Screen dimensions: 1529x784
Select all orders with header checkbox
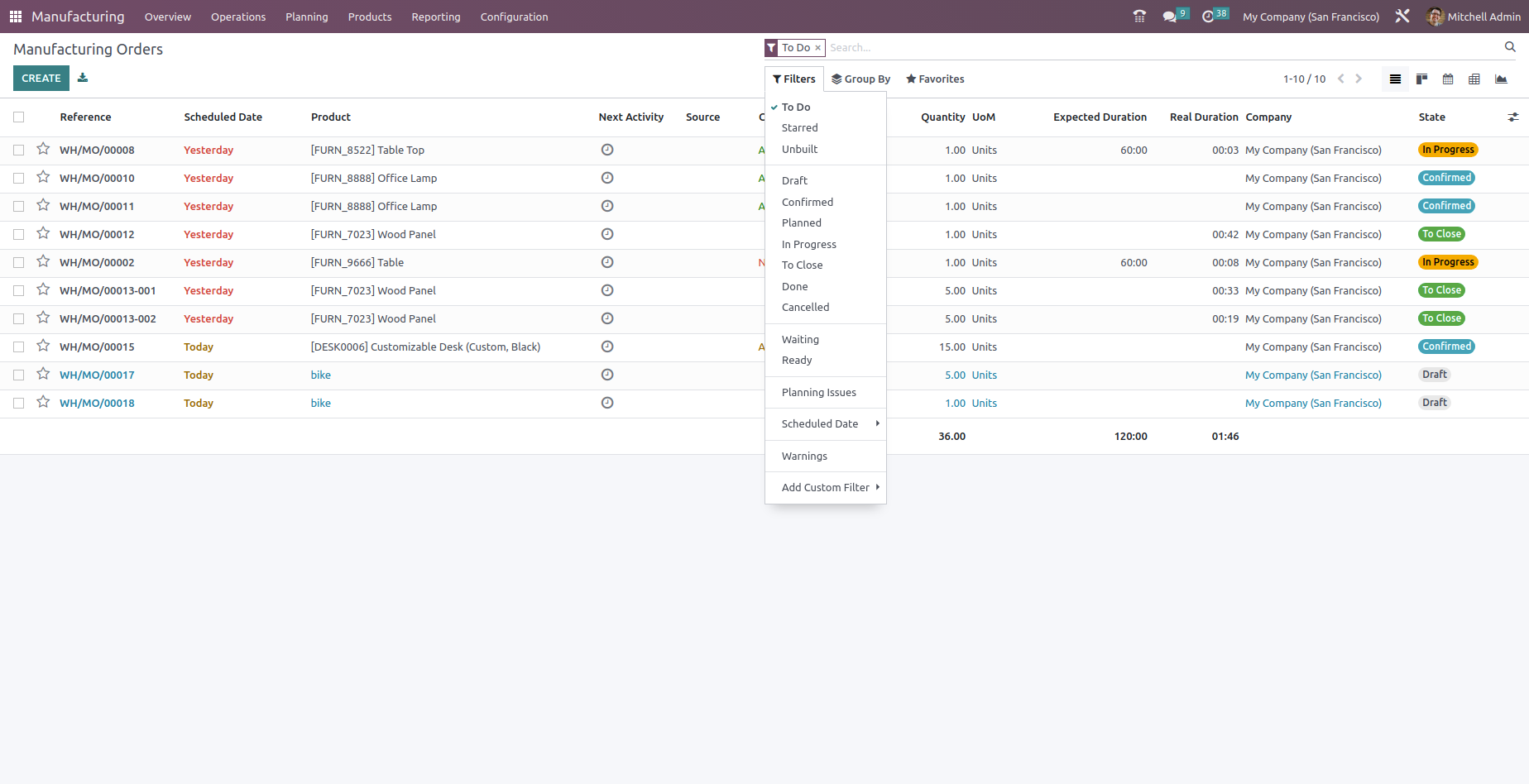[18, 117]
